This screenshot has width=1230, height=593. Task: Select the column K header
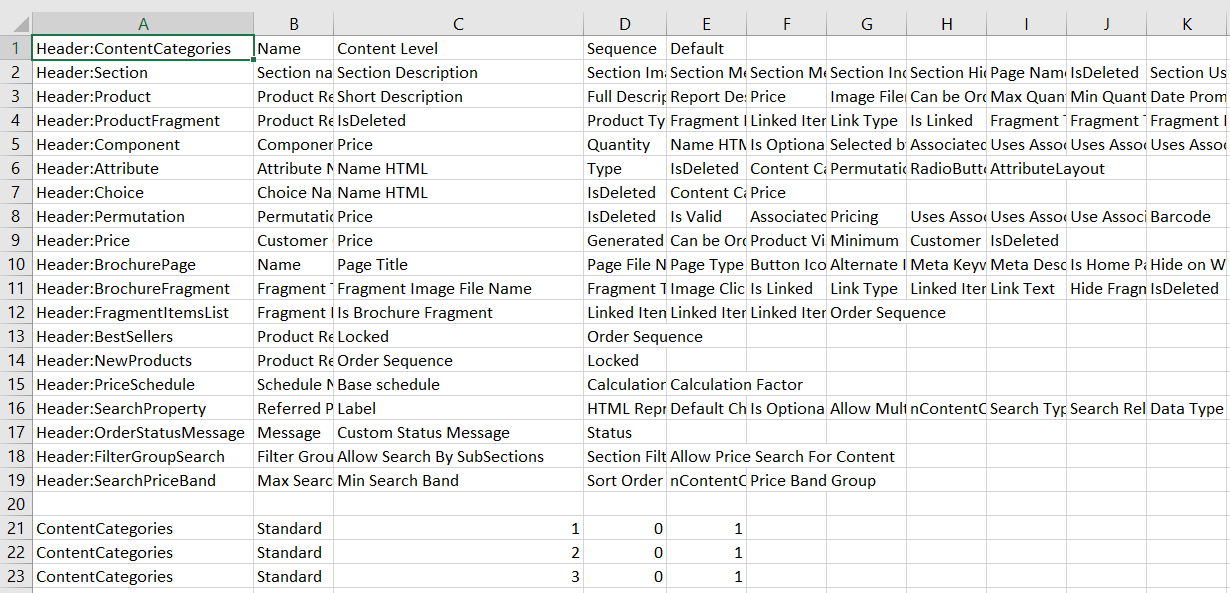[x=1187, y=24]
